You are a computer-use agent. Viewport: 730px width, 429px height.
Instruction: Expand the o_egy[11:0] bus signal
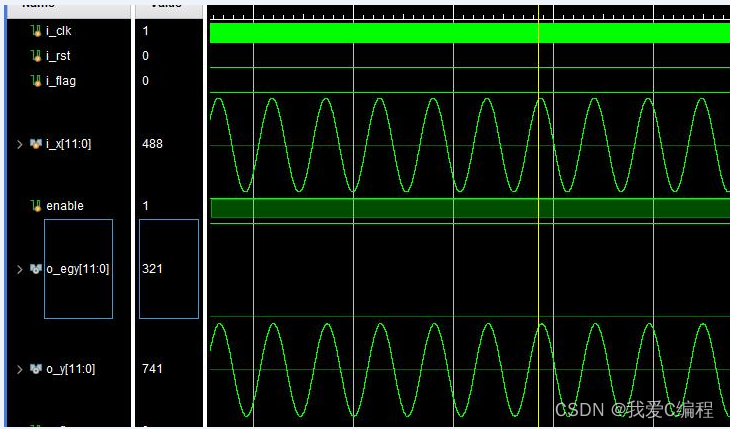pos(20,269)
